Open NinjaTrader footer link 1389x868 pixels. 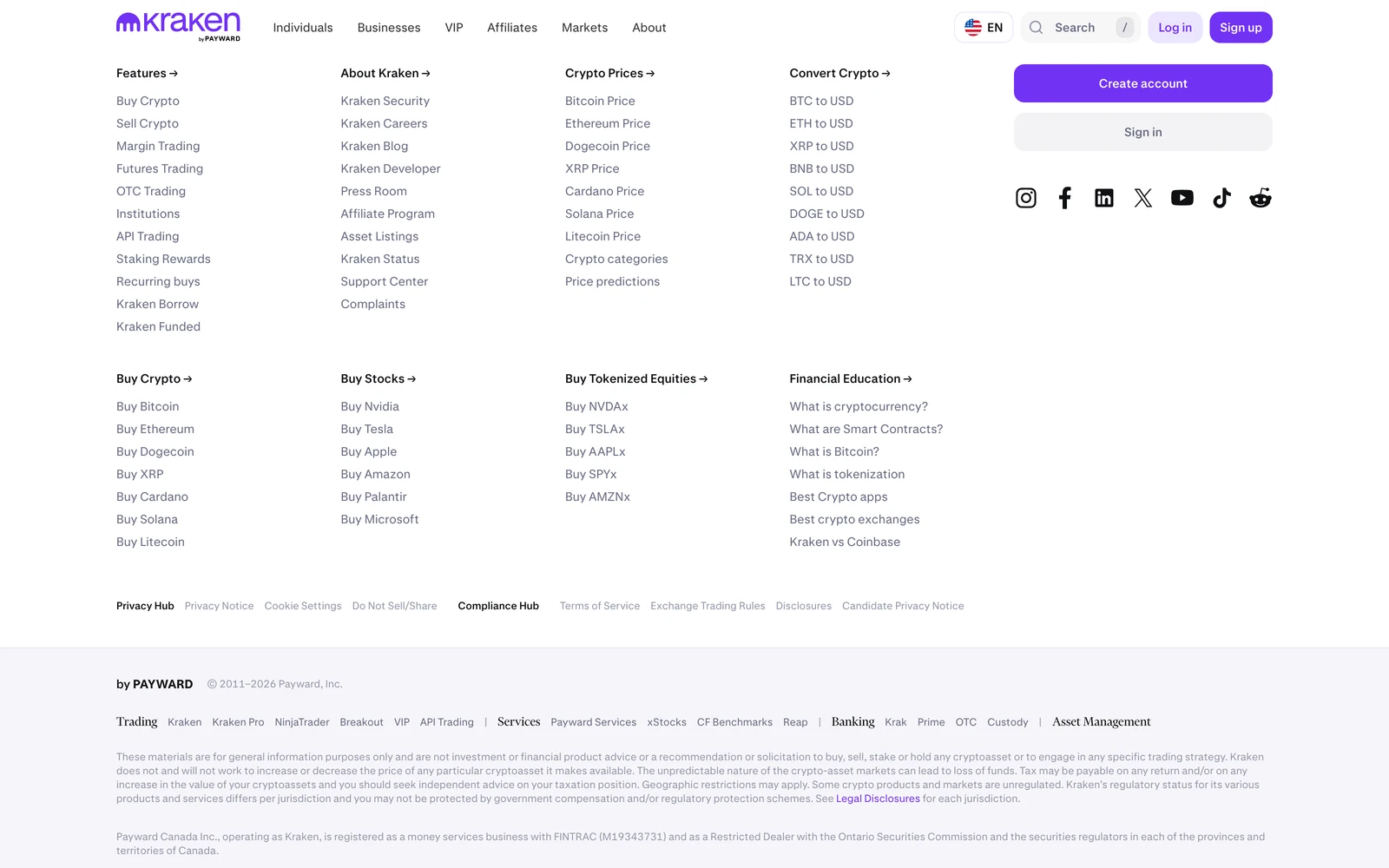pyautogui.click(x=302, y=722)
